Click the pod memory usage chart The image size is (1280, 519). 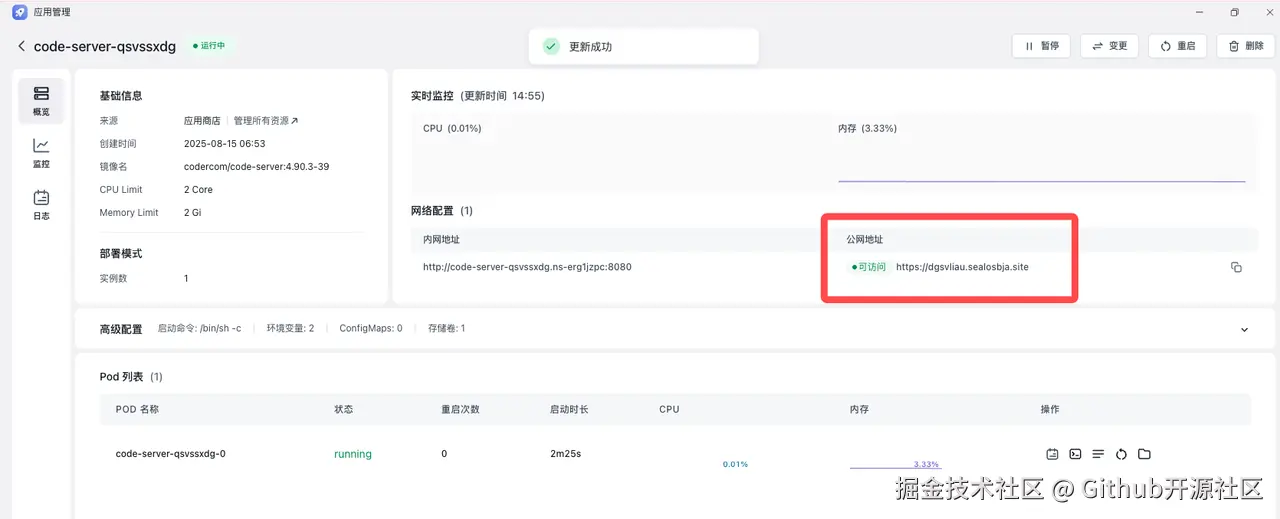(x=895, y=465)
